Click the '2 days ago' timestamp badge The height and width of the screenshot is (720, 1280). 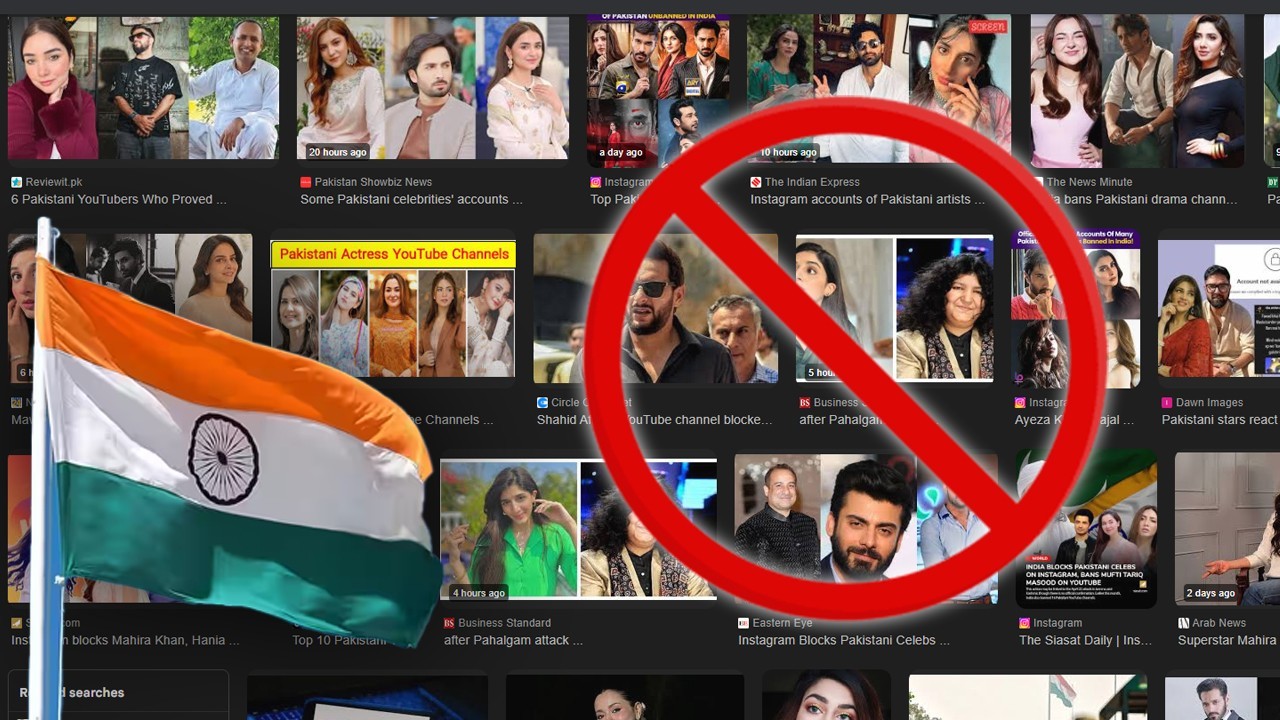pos(1210,593)
